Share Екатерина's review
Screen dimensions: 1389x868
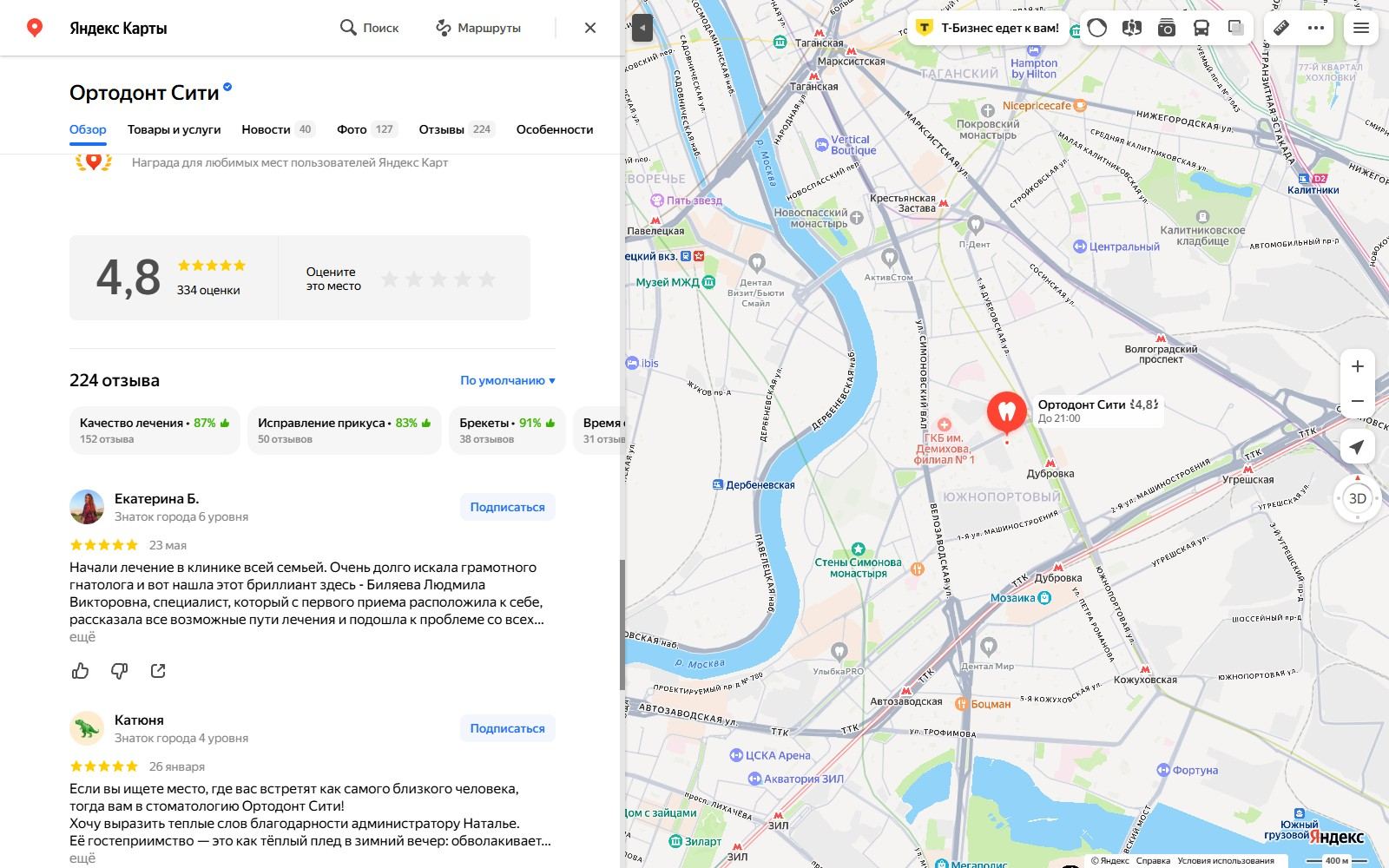tap(158, 670)
